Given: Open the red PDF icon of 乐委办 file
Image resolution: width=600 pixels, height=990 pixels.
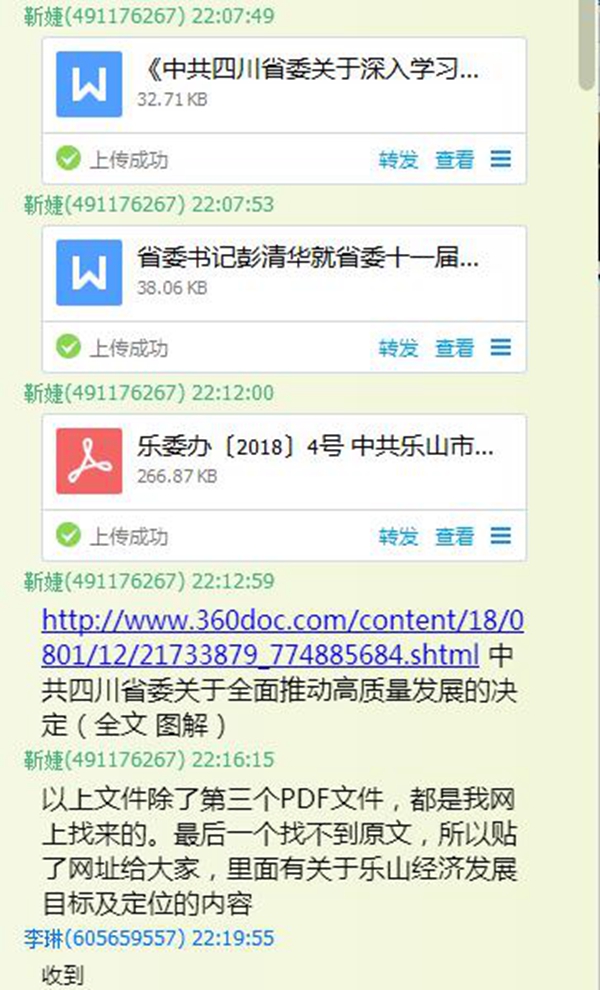Looking at the screenshot, I should tap(89, 461).
